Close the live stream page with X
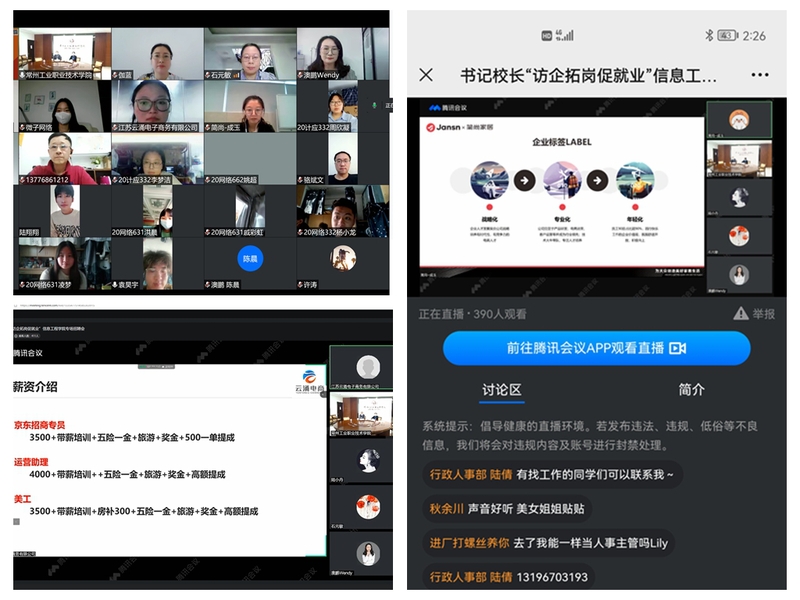The image size is (800, 600). click(x=426, y=75)
